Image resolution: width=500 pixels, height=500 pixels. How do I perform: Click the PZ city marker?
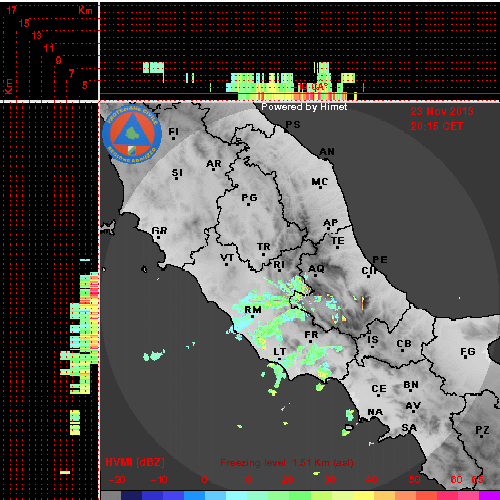[x=482, y=436]
